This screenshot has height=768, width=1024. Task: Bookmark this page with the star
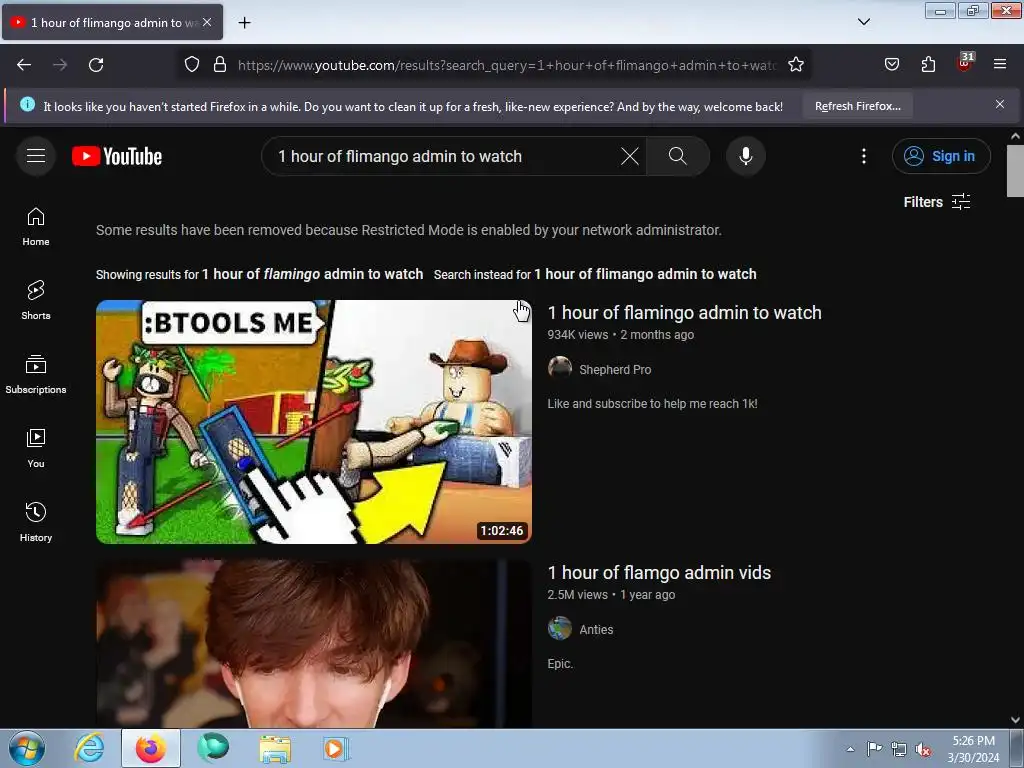coord(795,65)
